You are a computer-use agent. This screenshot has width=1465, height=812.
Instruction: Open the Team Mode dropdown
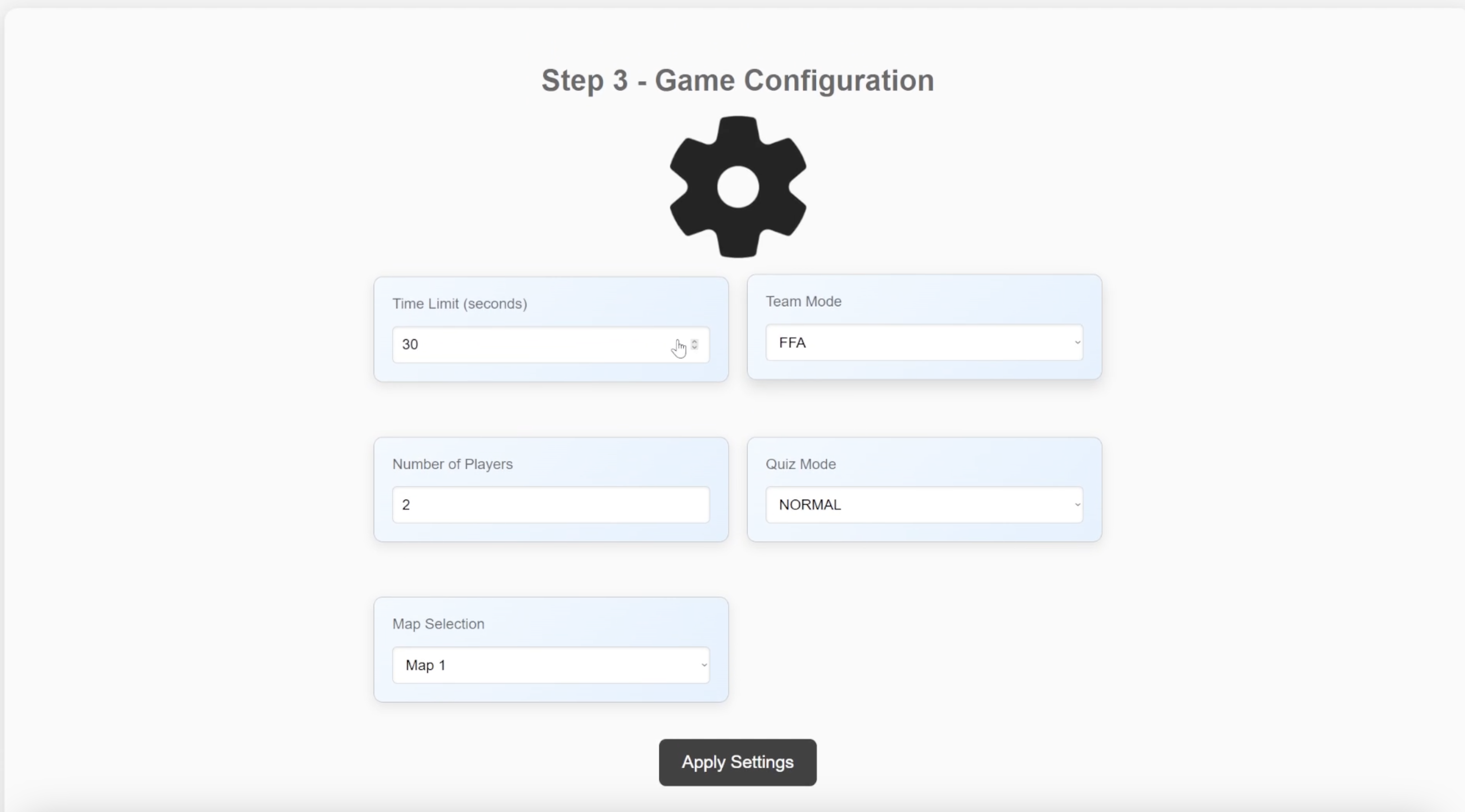924,343
